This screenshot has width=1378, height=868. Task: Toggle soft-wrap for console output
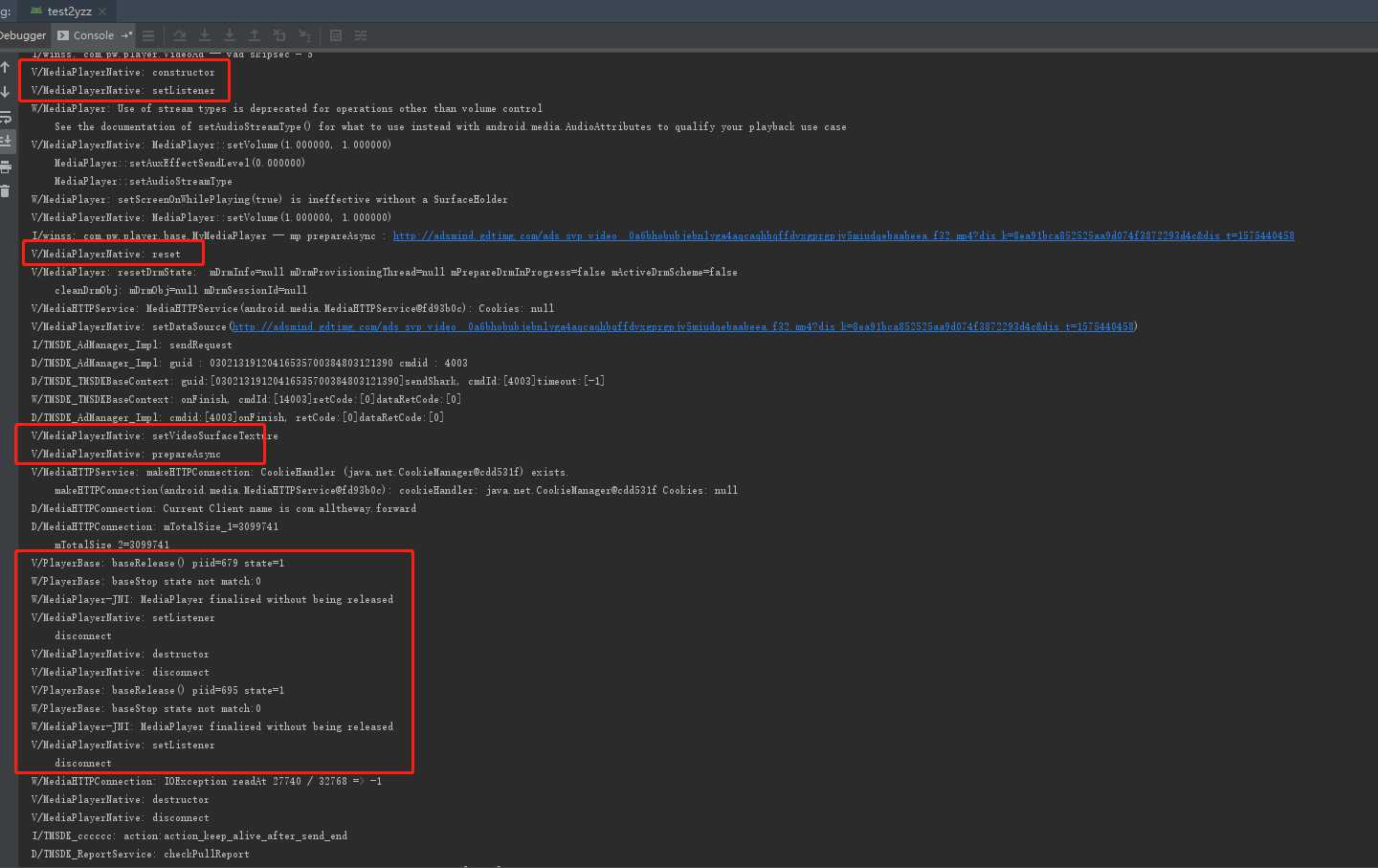[x=6, y=117]
